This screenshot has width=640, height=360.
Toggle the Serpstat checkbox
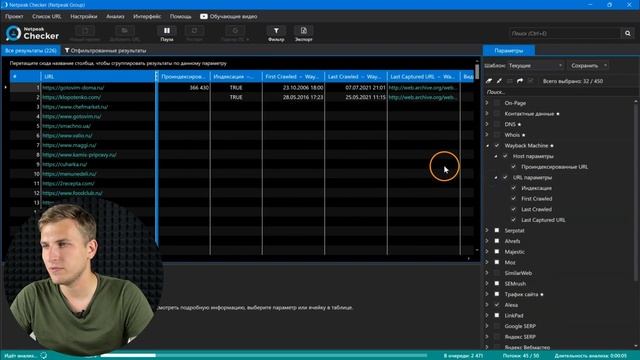point(497,230)
